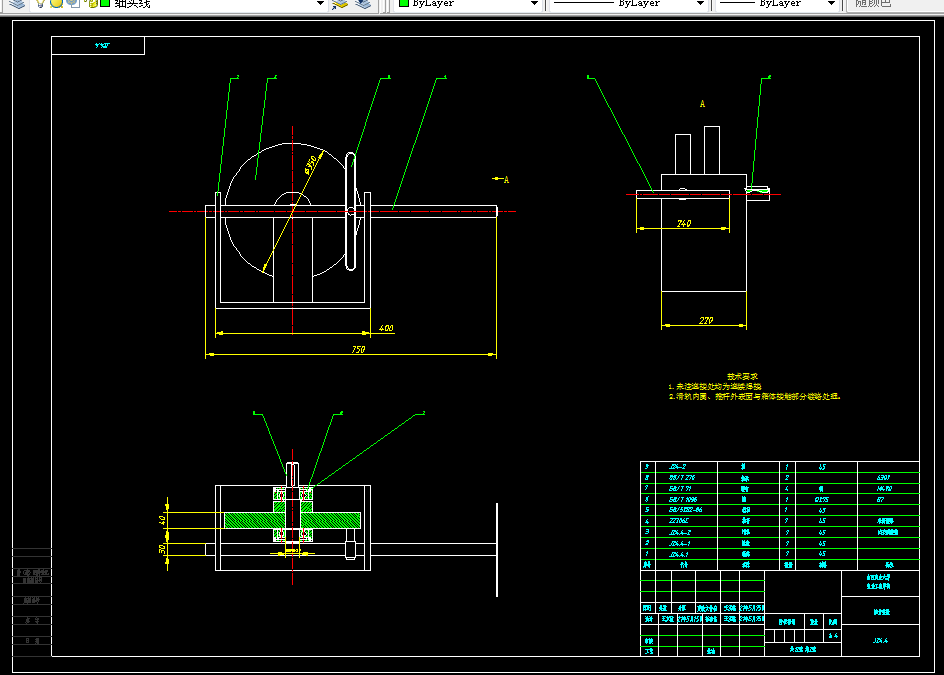944x675 pixels.
Task: Expand the lineweight control dropdown arrow
Action: coord(831,4)
